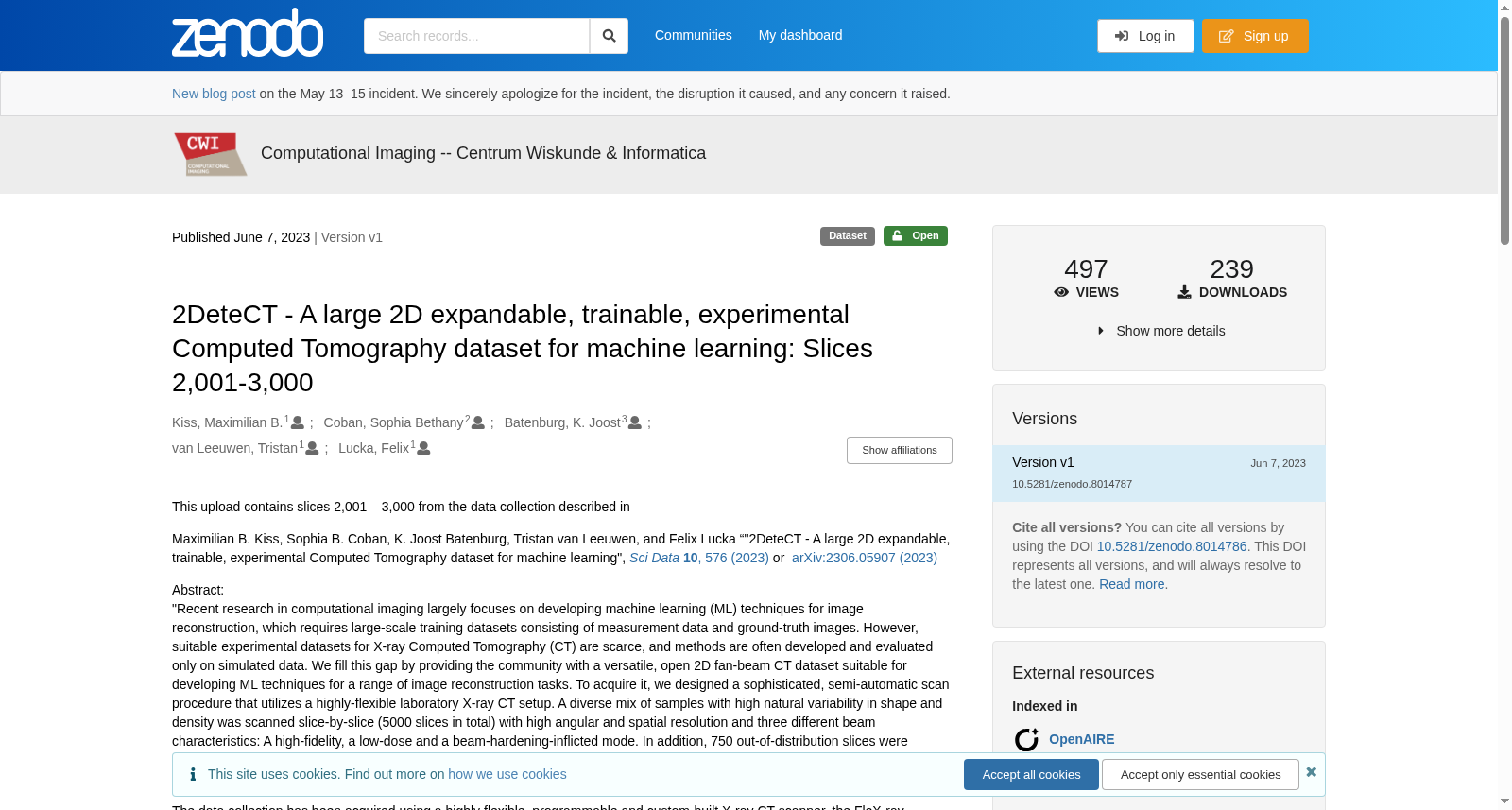The width and height of the screenshot is (1512, 810).
Task: Click the Show affiliations button
Action: point(900,450)
